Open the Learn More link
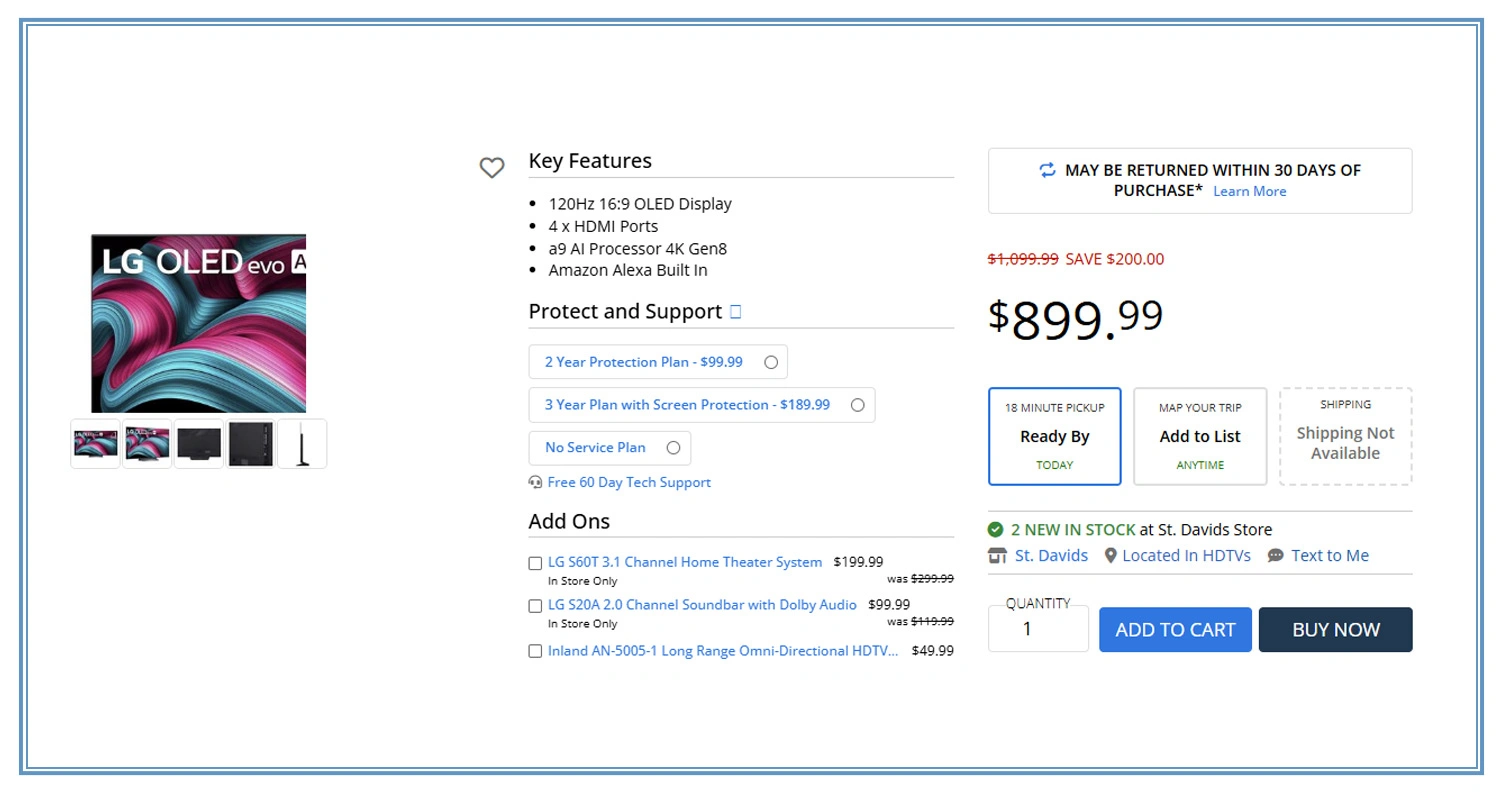Image resolution: width=1503 pixels, height=793 pixels. pos(1249,191)
